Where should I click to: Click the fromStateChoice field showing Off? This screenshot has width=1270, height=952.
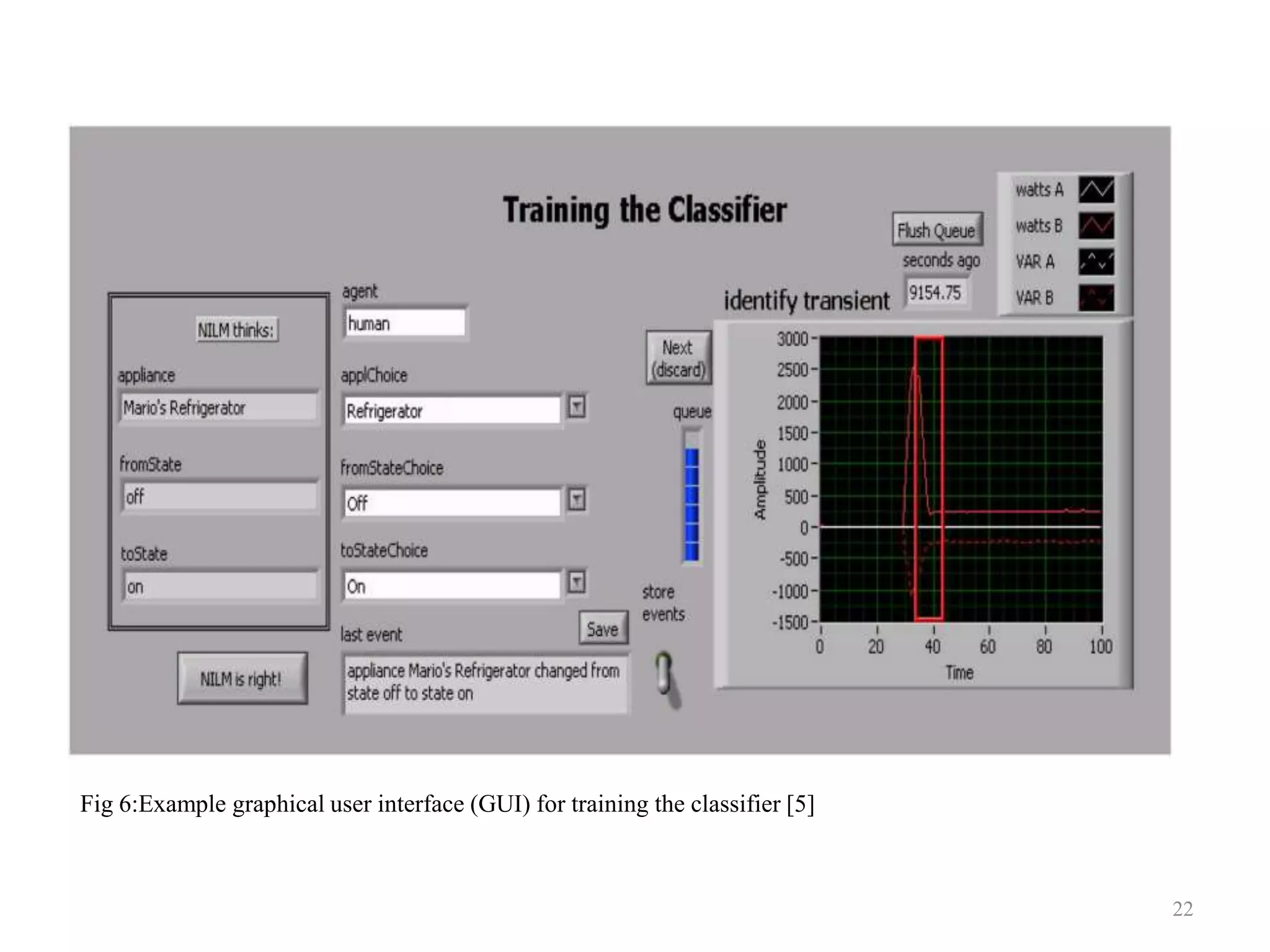click(x=452, y=503)
